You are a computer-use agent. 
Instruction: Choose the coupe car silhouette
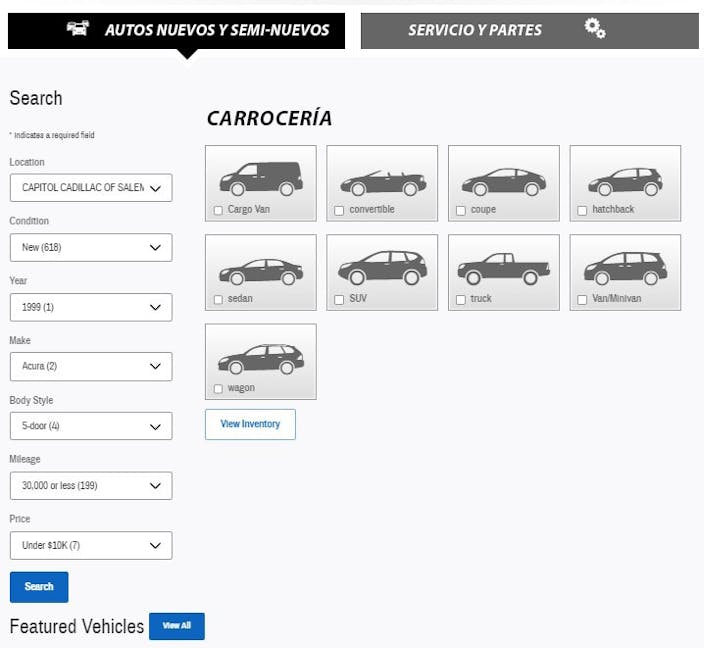(504, 181)
